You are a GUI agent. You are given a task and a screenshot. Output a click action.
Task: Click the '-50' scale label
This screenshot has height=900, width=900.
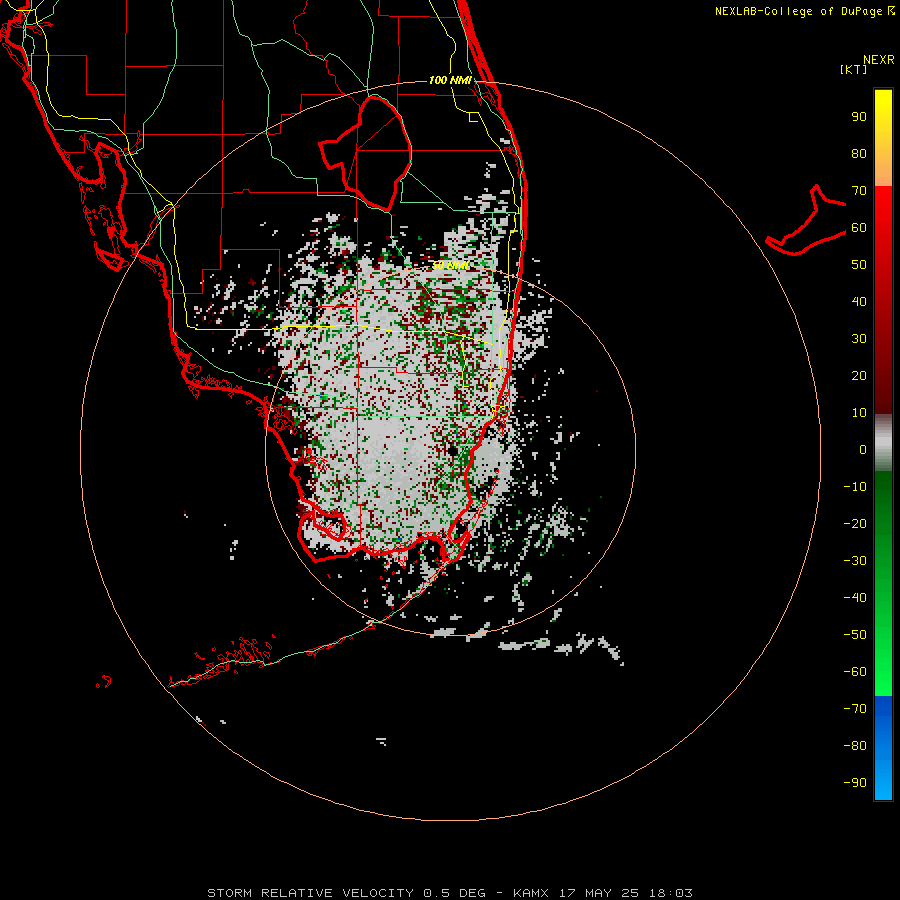pos(855,634)
